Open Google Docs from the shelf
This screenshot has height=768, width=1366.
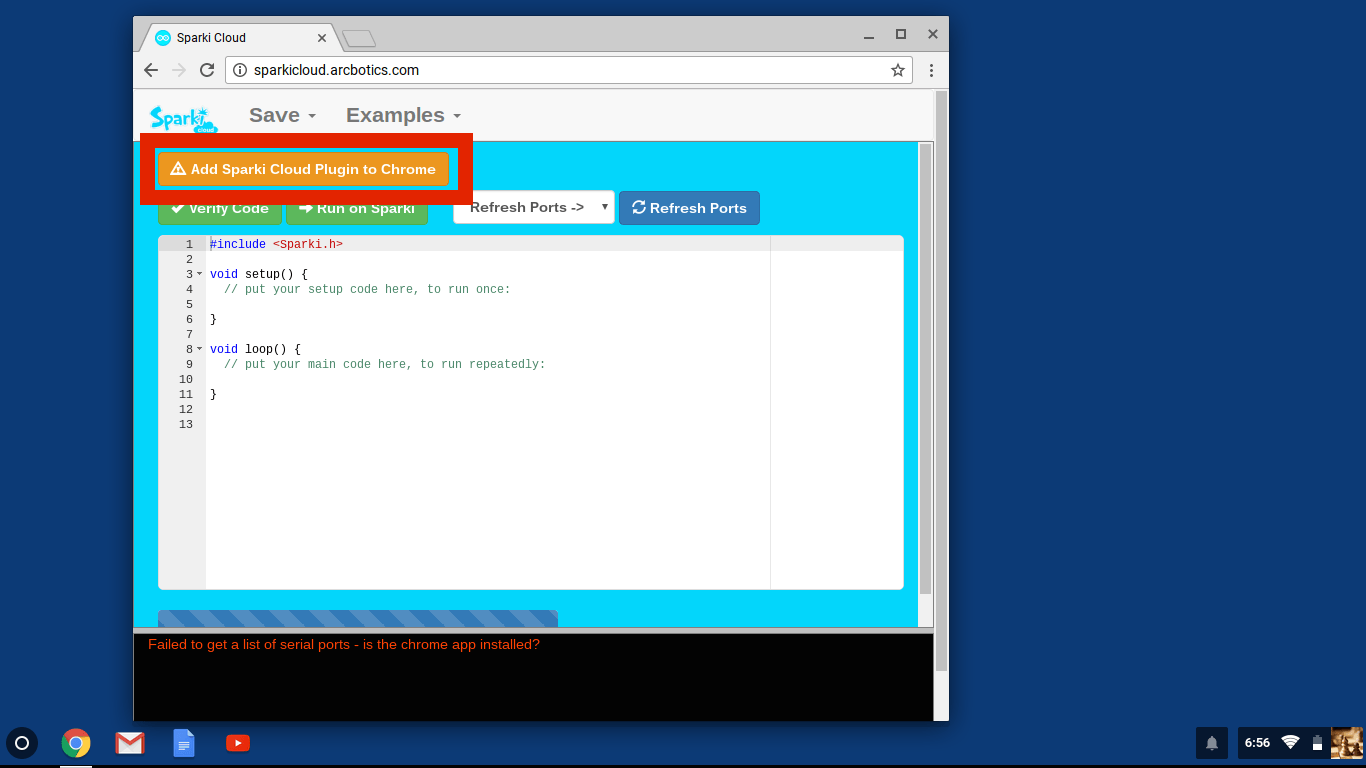pos(184,743)
